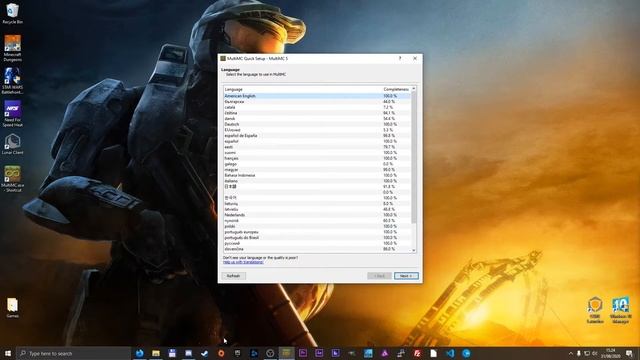Open the volume control in the system tray
This screenshot has width=640, height=360.
(x=595, y=353)
